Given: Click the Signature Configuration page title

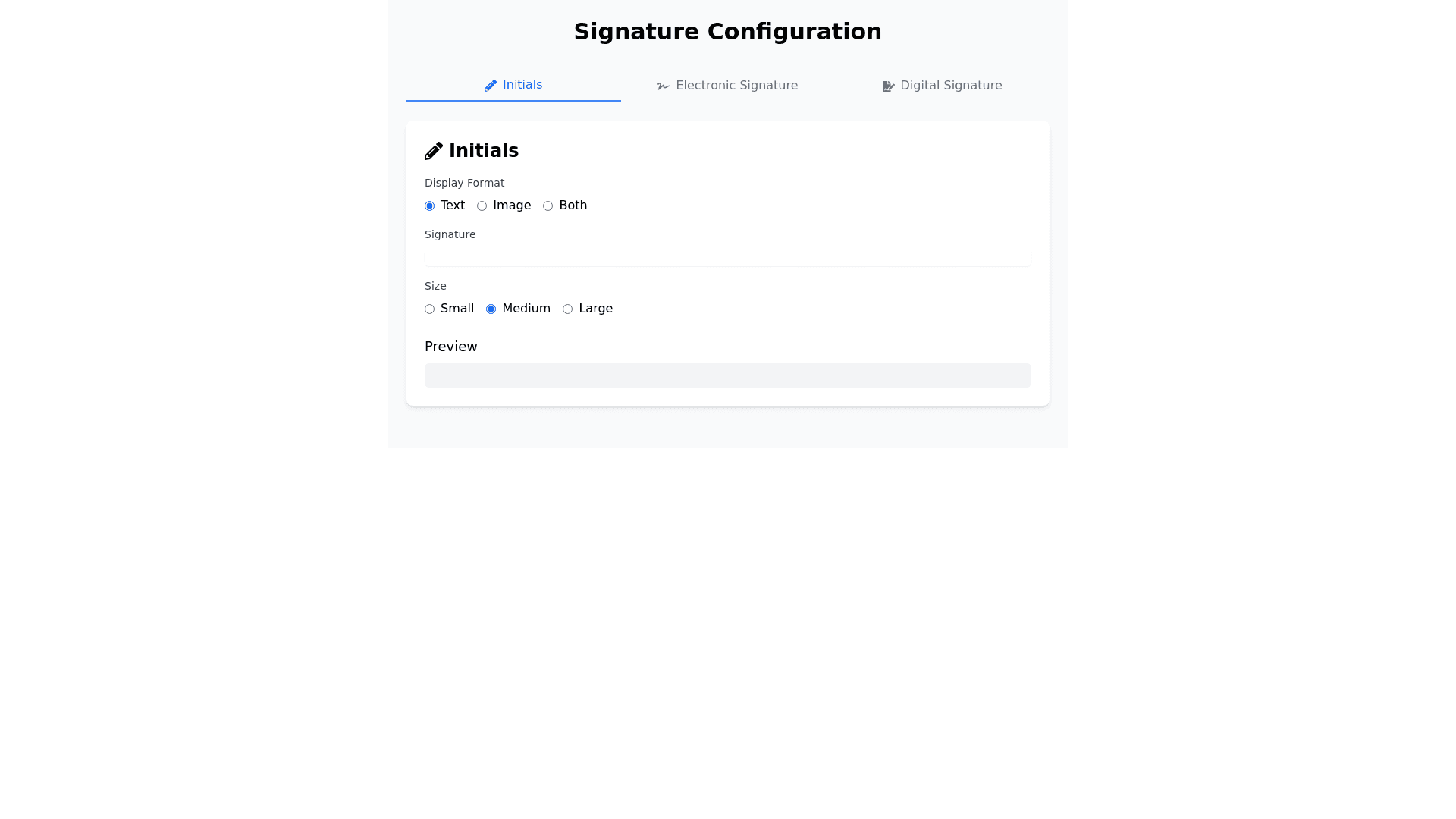Looking at the screenshot, I should tap(727, 32).
